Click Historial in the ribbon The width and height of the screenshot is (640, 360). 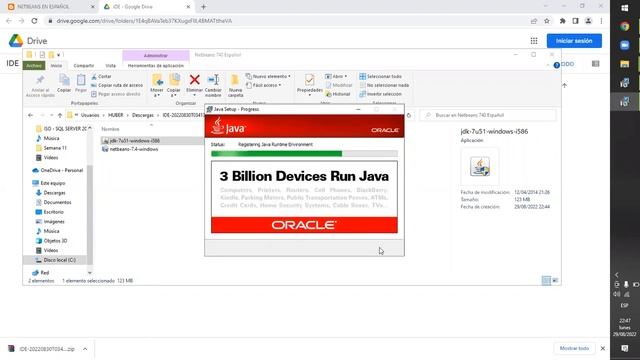pyautogui.click(x=338, y=94)
